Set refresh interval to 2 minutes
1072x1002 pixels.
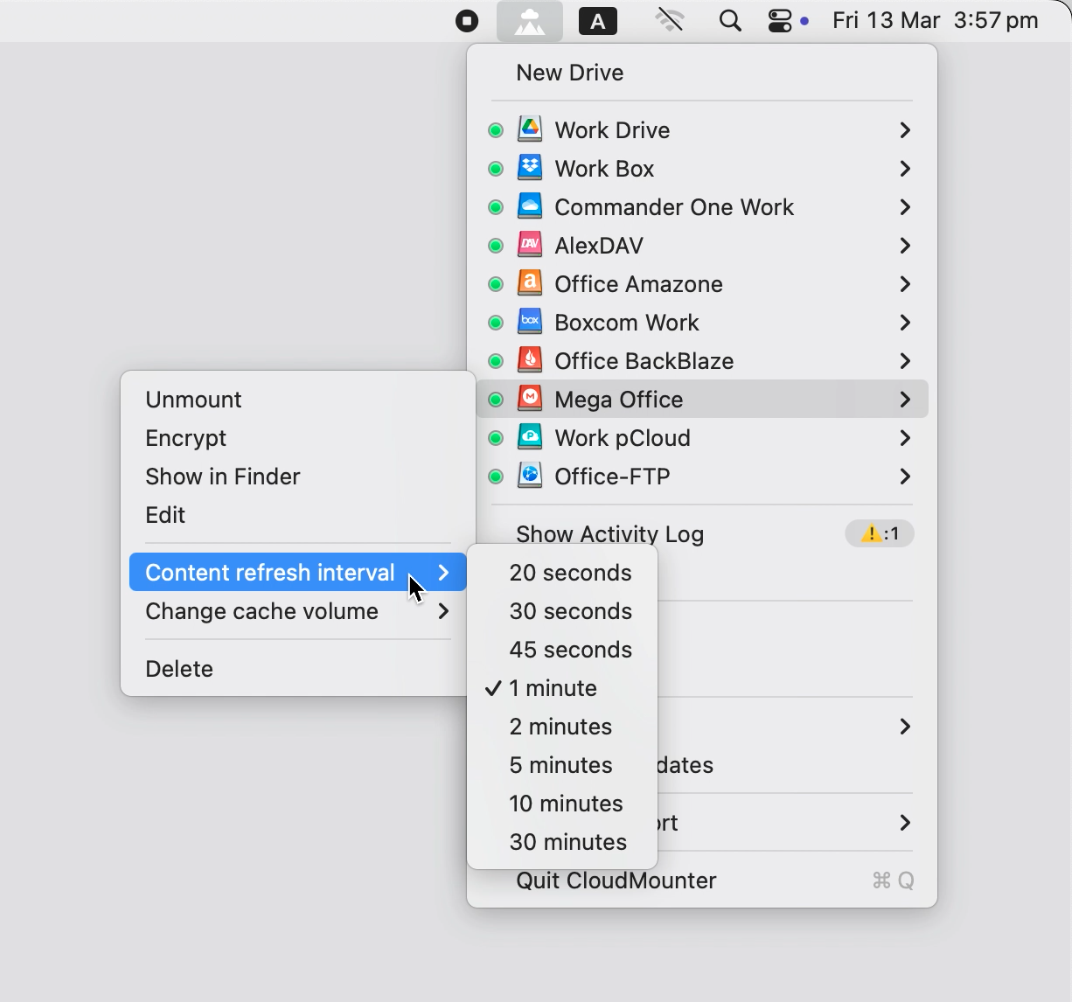tap(562, 727)
